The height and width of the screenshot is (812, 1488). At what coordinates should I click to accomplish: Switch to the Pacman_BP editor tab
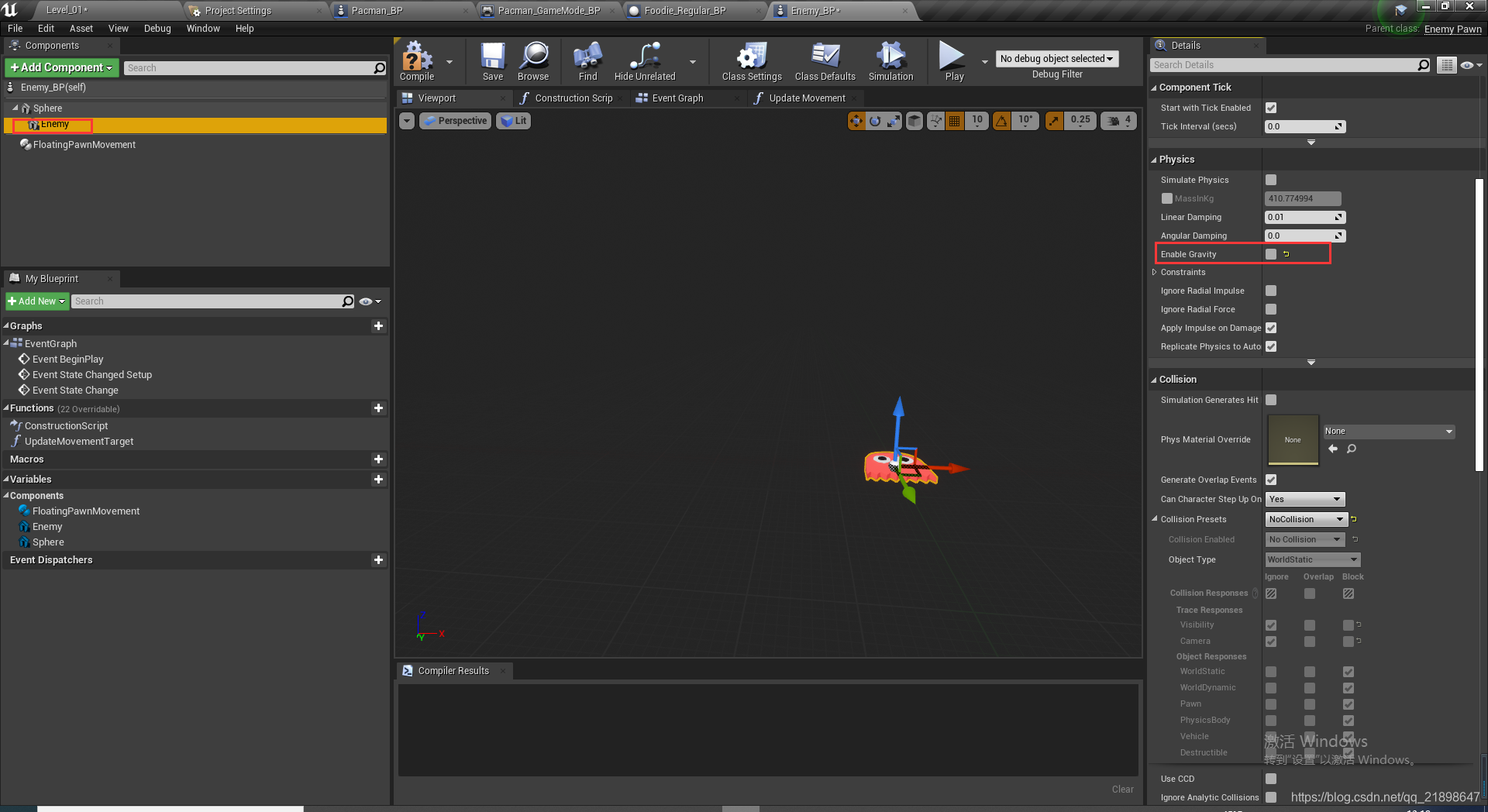coord(377,11)
